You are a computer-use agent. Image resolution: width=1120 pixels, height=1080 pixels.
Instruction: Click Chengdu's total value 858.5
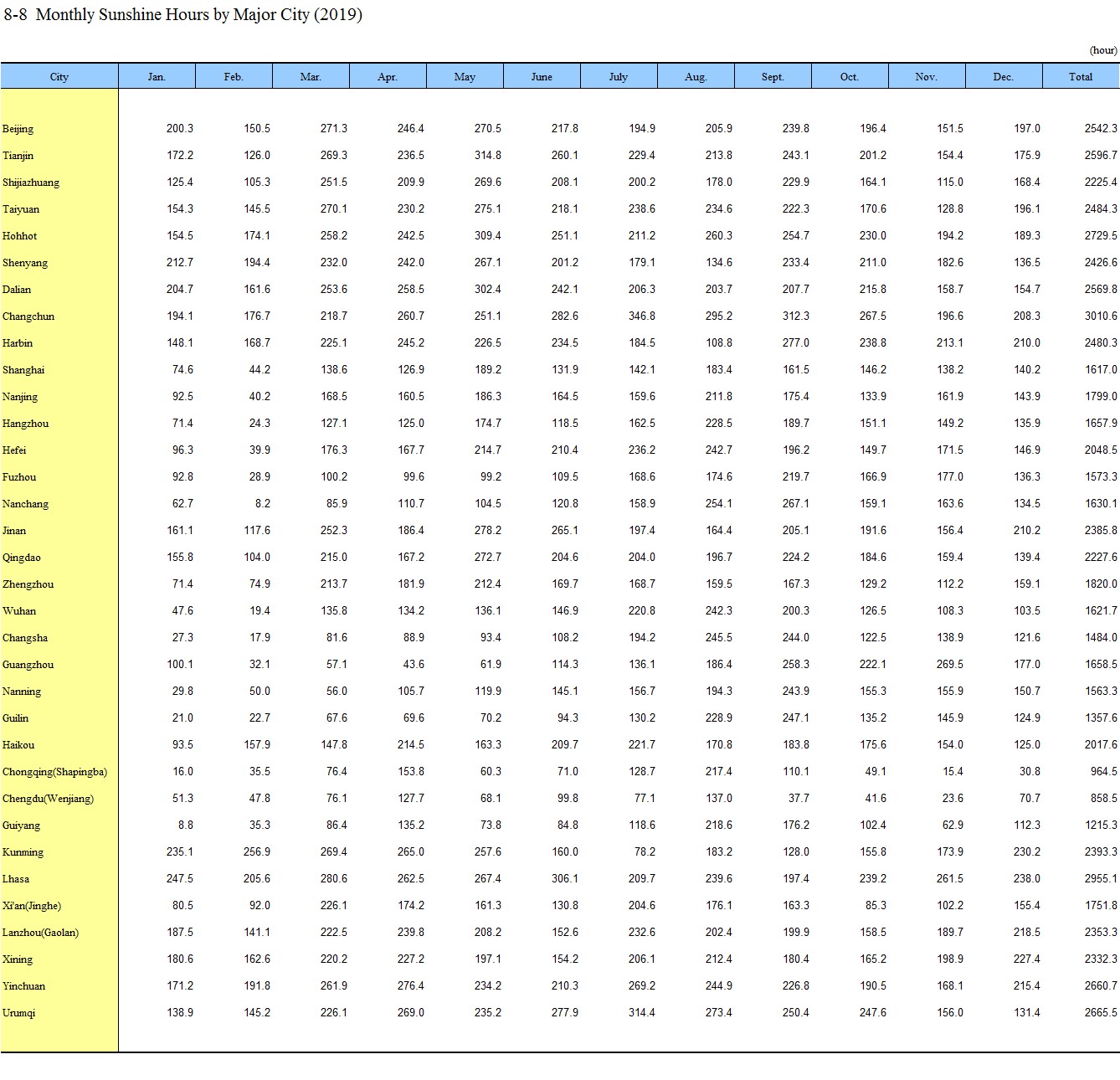point(1102,799)
